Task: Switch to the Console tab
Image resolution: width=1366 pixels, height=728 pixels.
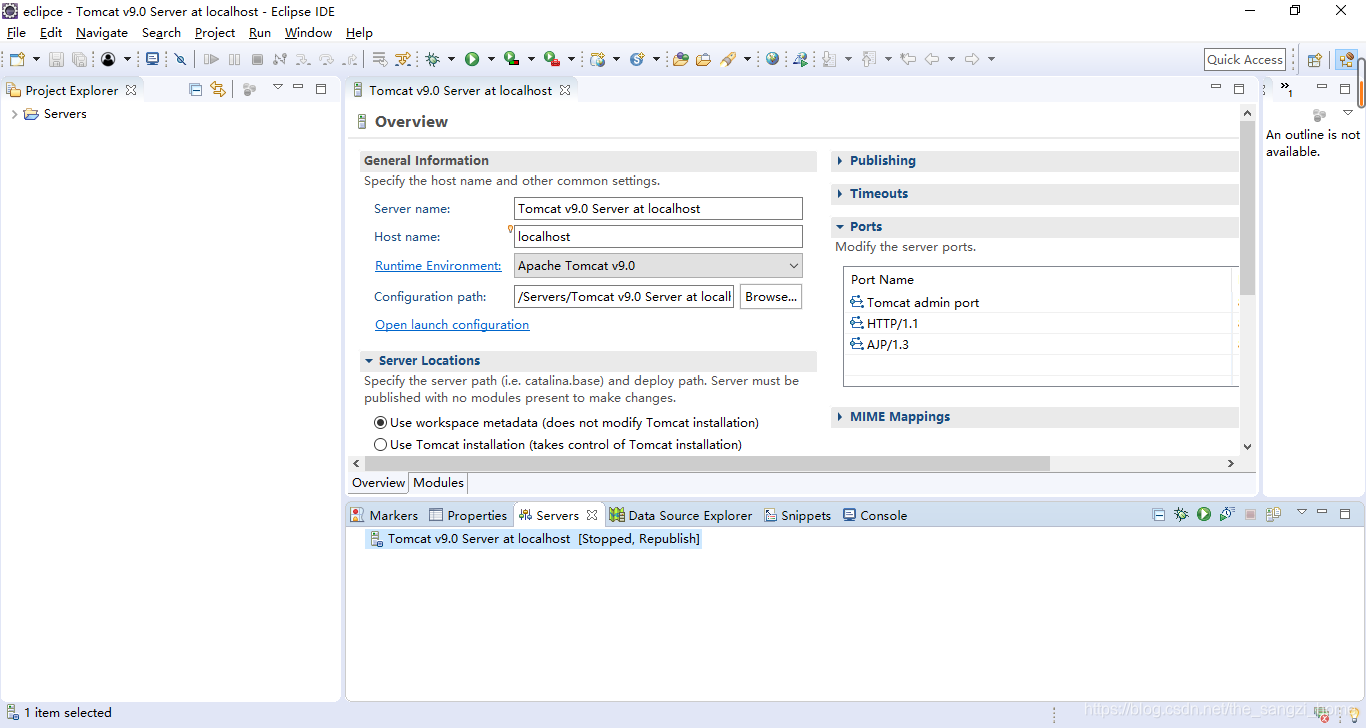Action: (x=875, y=516)
